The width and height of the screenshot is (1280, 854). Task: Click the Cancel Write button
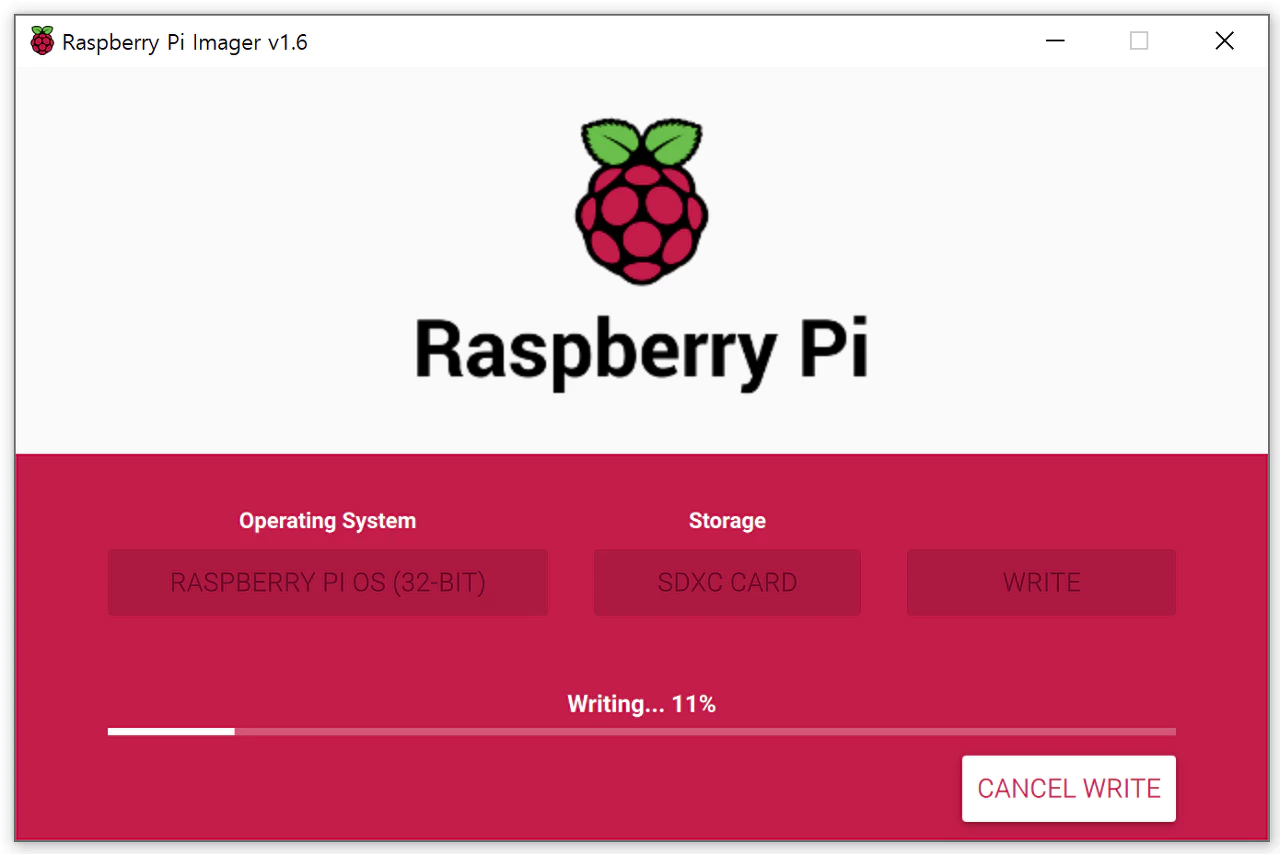(1068, 789)
